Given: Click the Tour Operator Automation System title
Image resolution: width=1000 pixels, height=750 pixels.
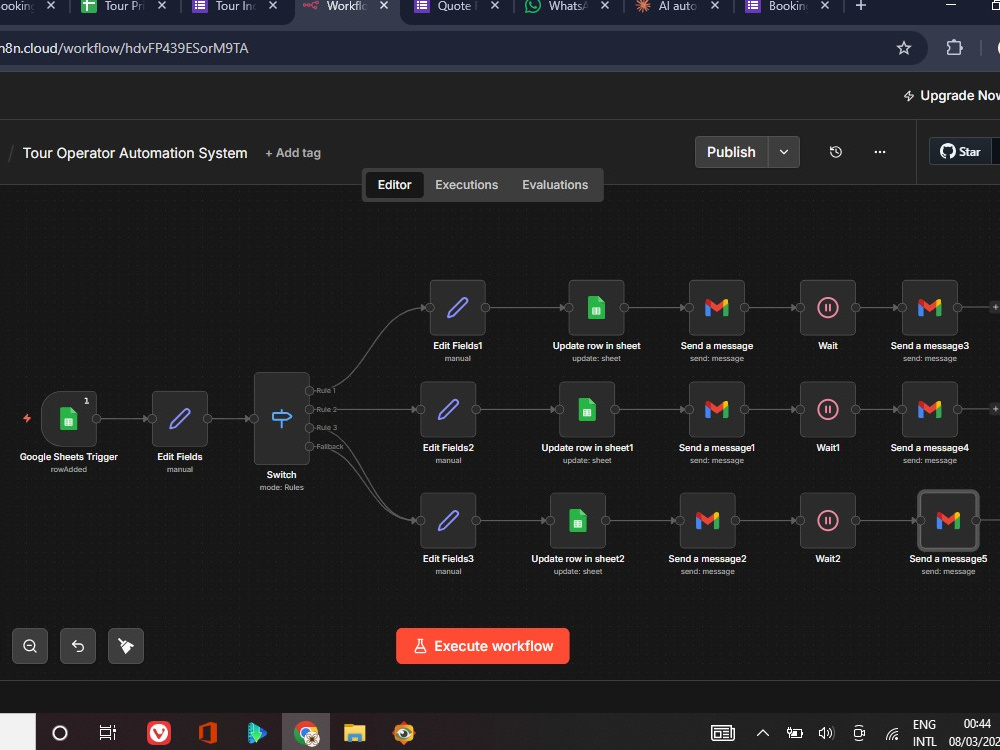Looking at the screenshot, I should 135,153.
